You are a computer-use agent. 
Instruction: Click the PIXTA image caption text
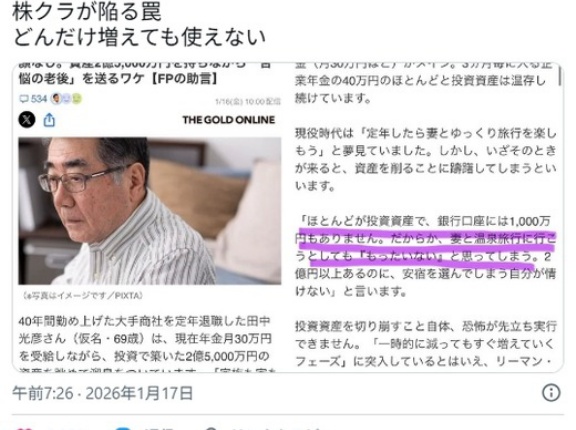tap(82, 296)
